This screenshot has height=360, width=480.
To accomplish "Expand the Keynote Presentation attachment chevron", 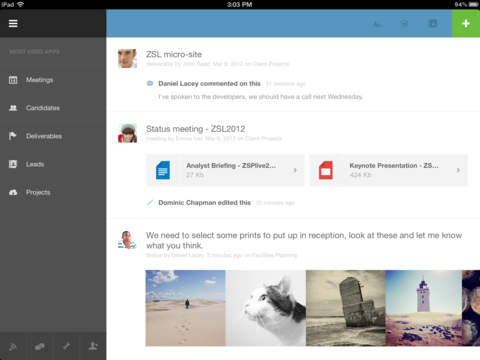I will pos(458,170).
